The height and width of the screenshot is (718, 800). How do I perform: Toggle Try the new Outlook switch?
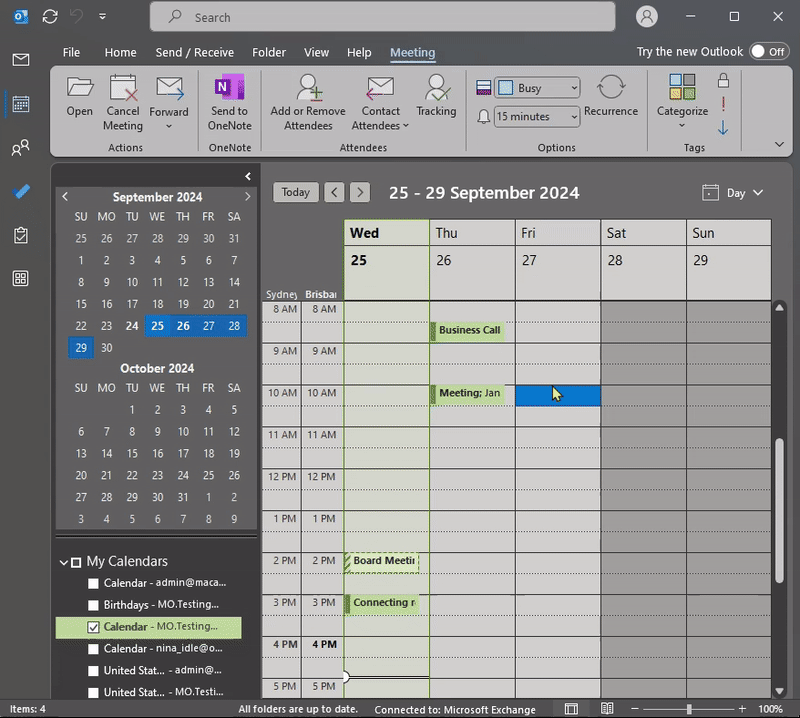(x=769, y=52)
